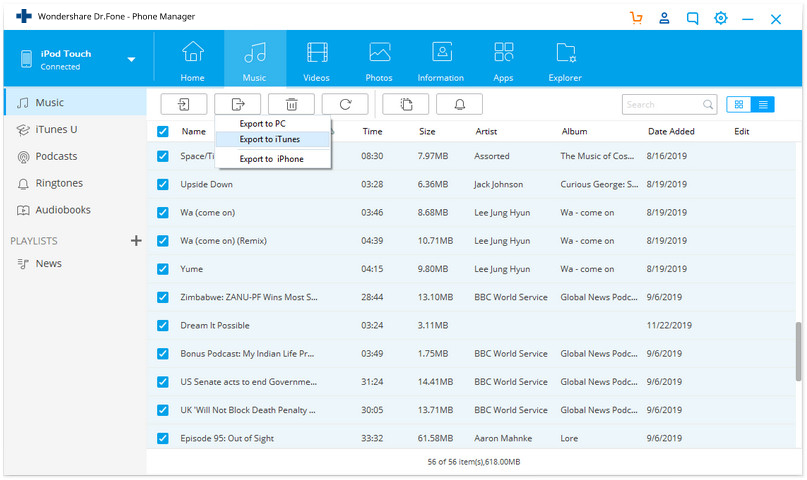Click the export toolbar button
This screenshot has width=807, height=480.
point(238,104)
